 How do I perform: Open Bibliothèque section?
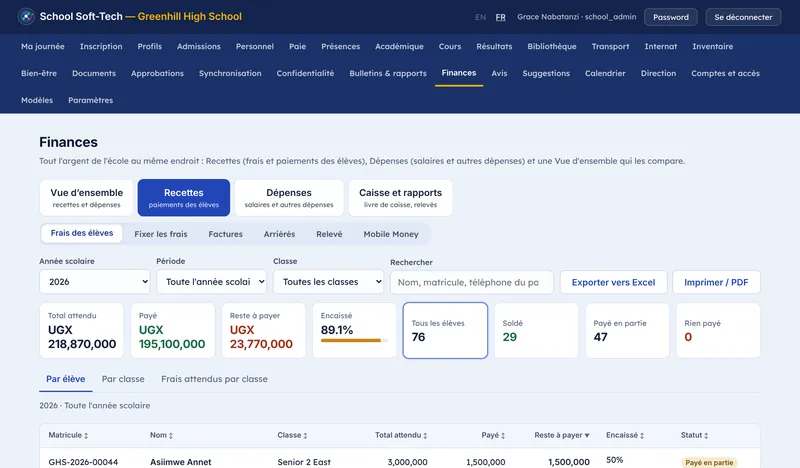point(552,46)
